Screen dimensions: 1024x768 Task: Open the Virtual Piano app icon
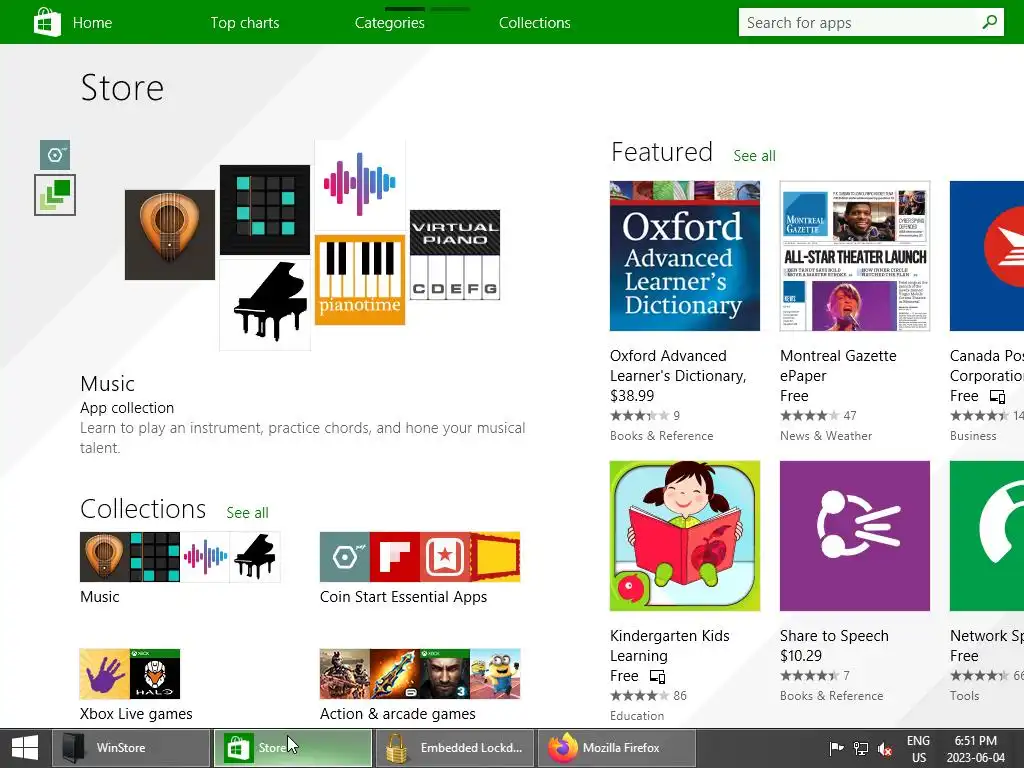pos(455,255)
